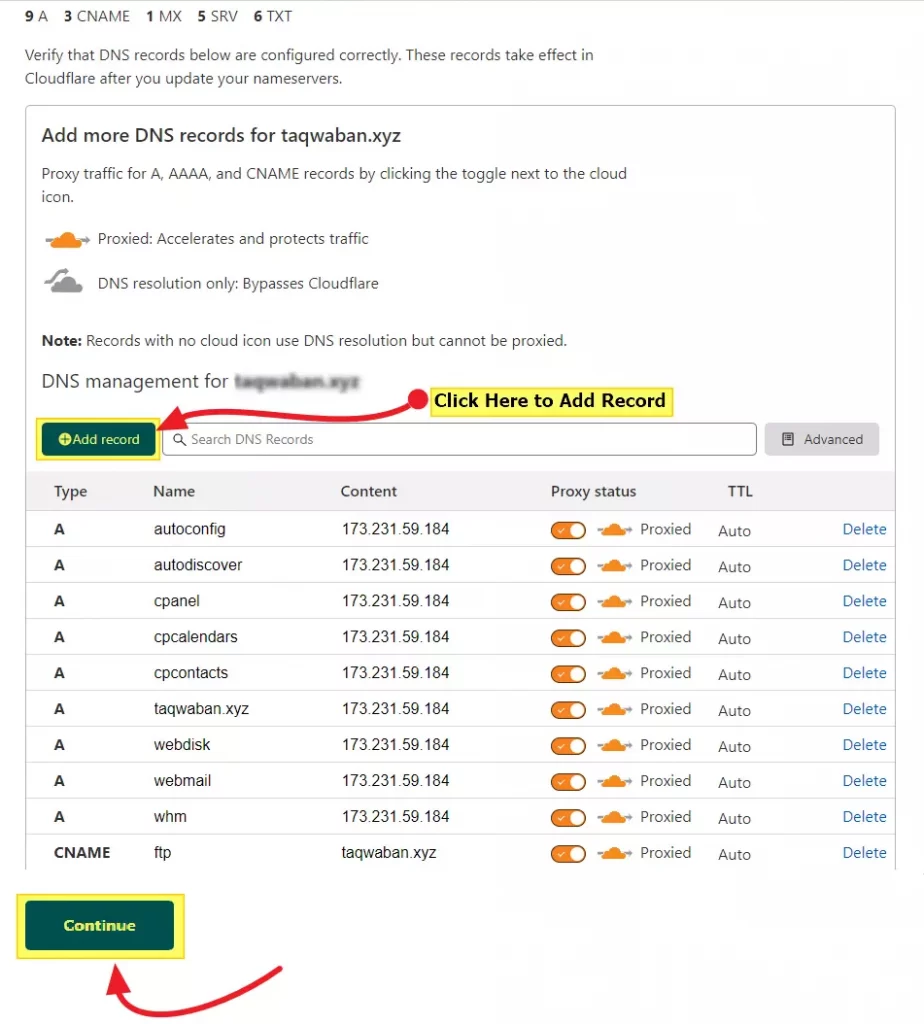Click the Proxy status column header
This screenshot has height=1024, width=924.
tap(593, 491)
